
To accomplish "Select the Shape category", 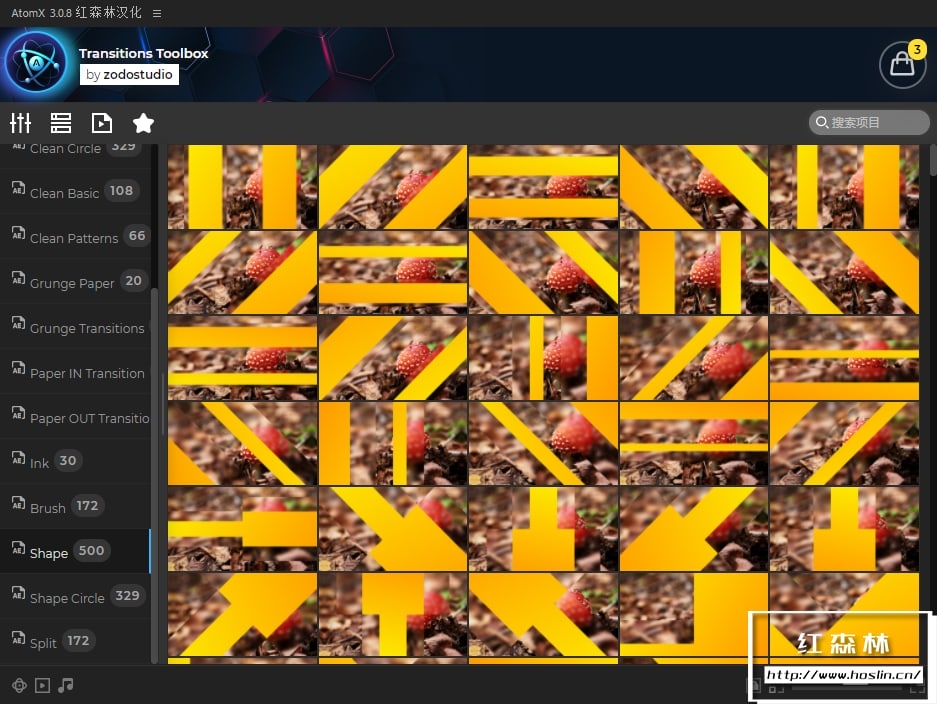I will (75, 552).
